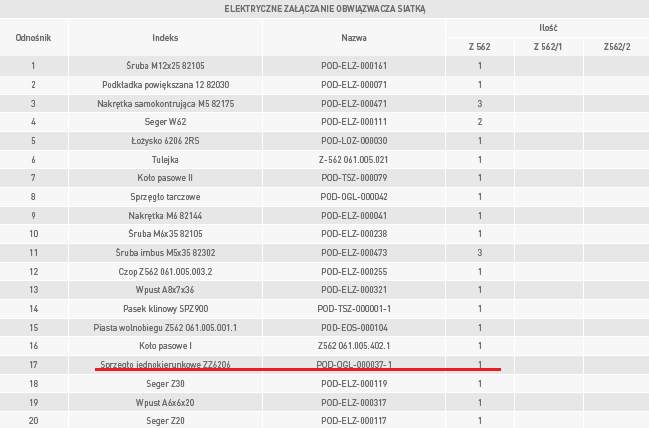Select the 'Seger Z20' index cell

165,420
